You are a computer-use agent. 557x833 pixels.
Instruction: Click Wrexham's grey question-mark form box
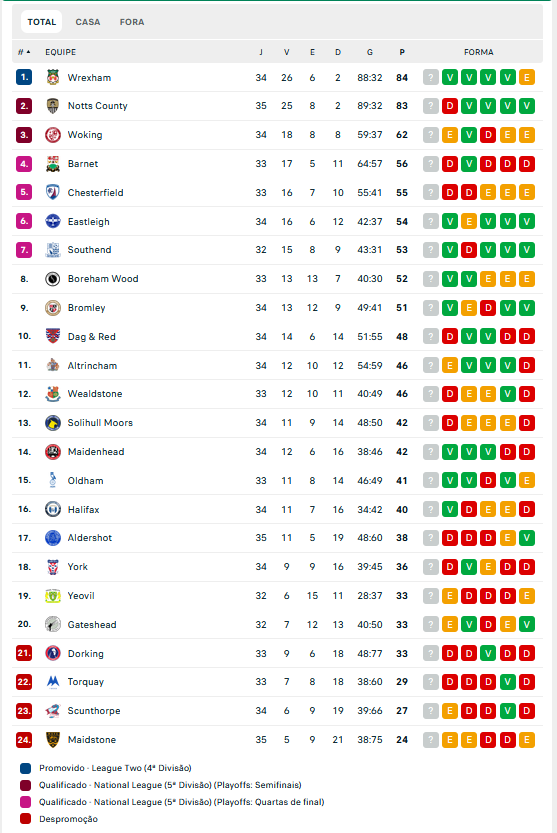coord(431,78)
